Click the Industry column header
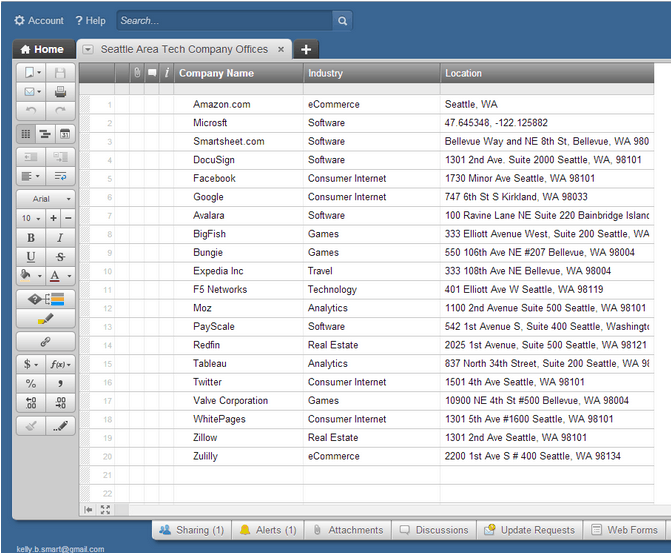 [x=371, y=73]
